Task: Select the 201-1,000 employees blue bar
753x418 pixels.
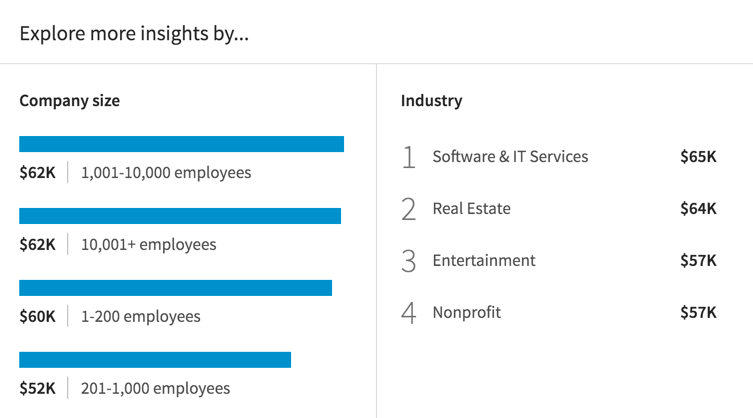Action: pyautogui.click(x=155, y=360)
